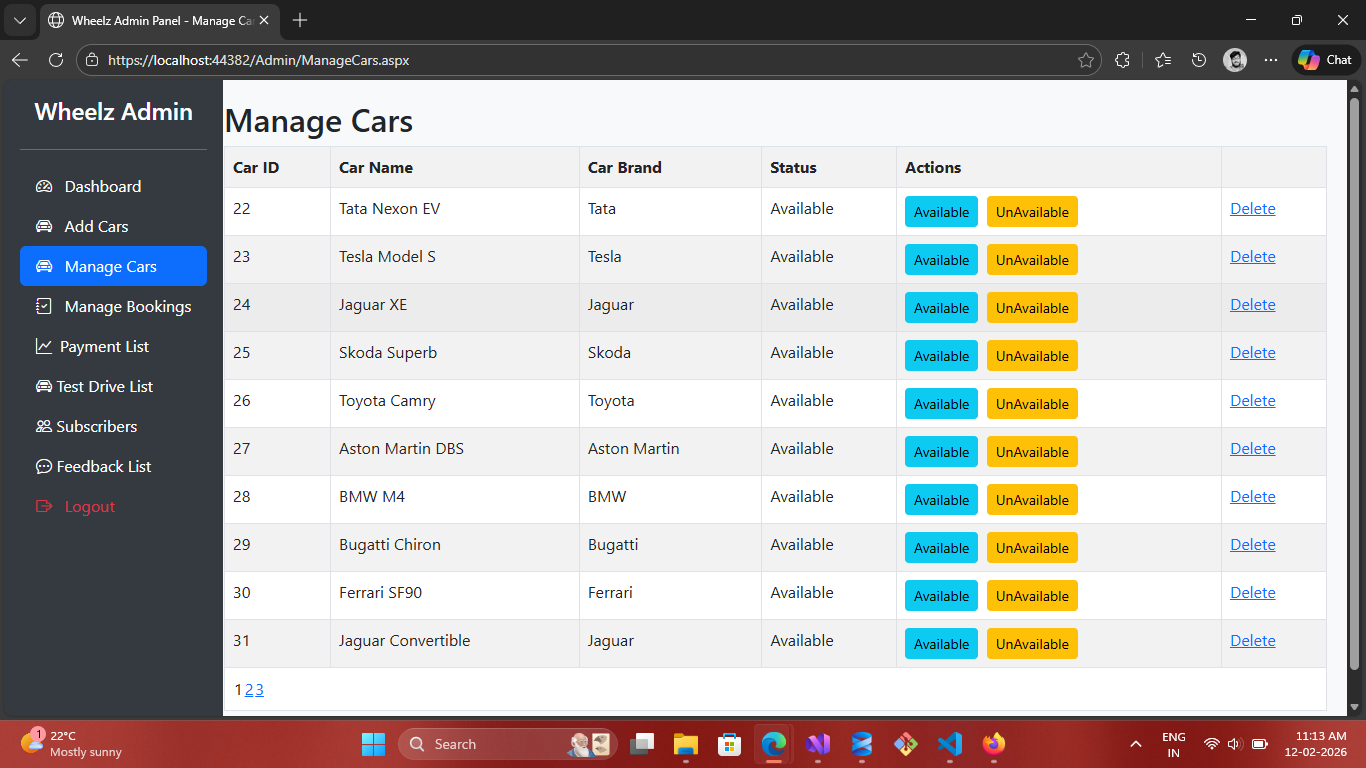Open a new browser tab

pos(300,20)
